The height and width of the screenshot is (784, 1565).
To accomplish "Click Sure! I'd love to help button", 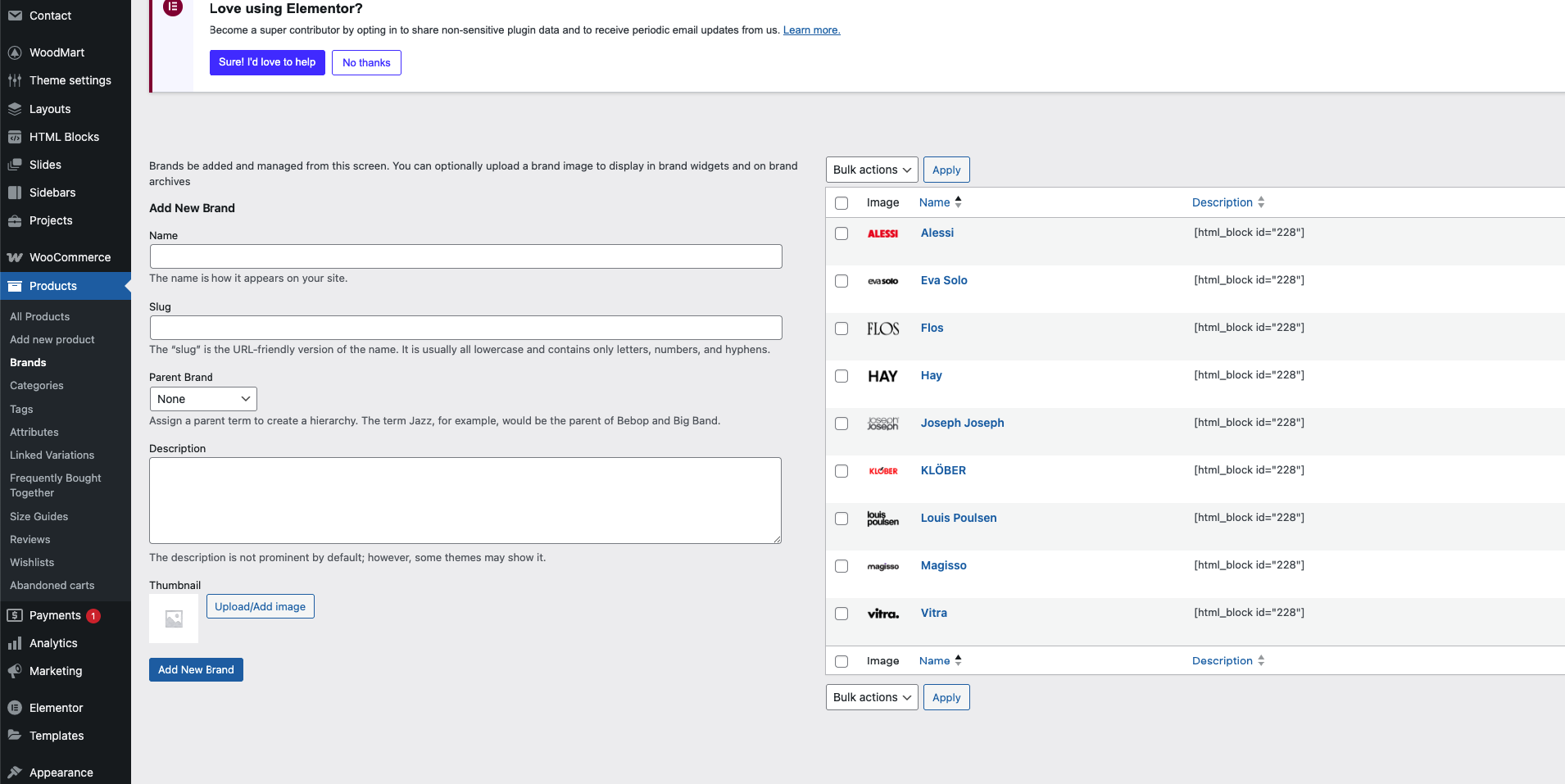I will (x=267, y=62).
